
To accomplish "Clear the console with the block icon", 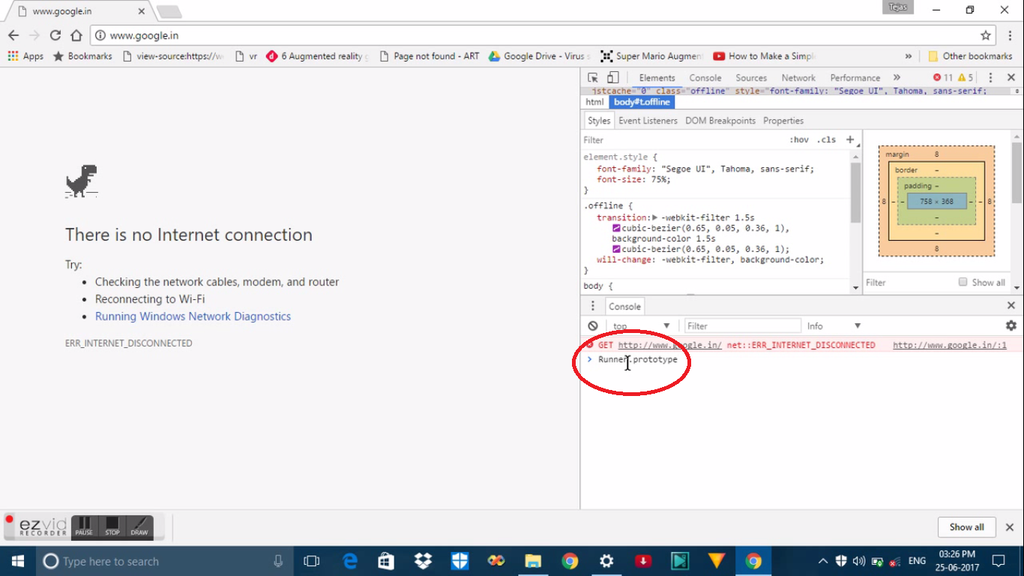I will click(593, 326).
